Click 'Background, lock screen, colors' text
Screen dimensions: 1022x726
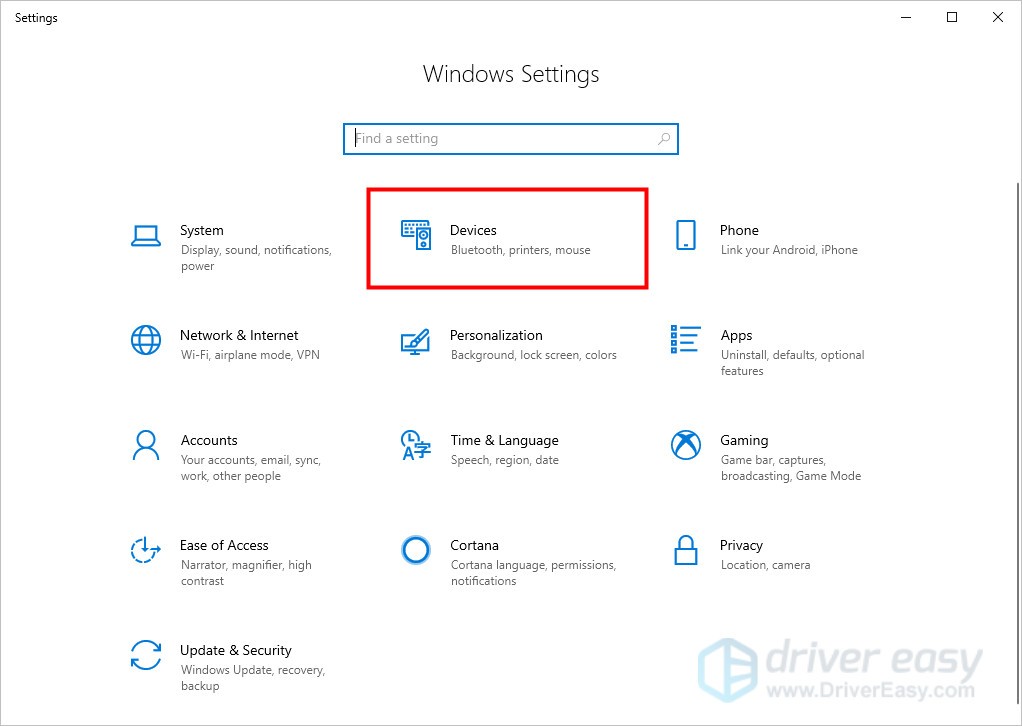pos(534,355)
